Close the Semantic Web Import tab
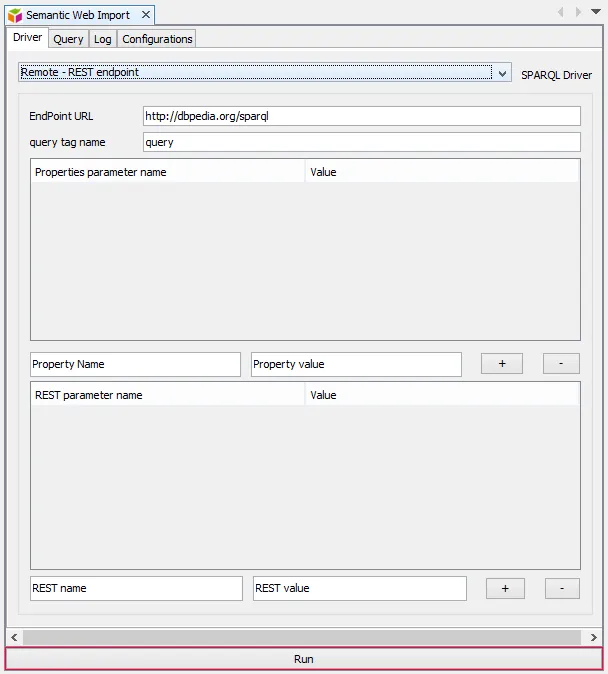This screenshot has width=608, height=674. pos(146,15)
